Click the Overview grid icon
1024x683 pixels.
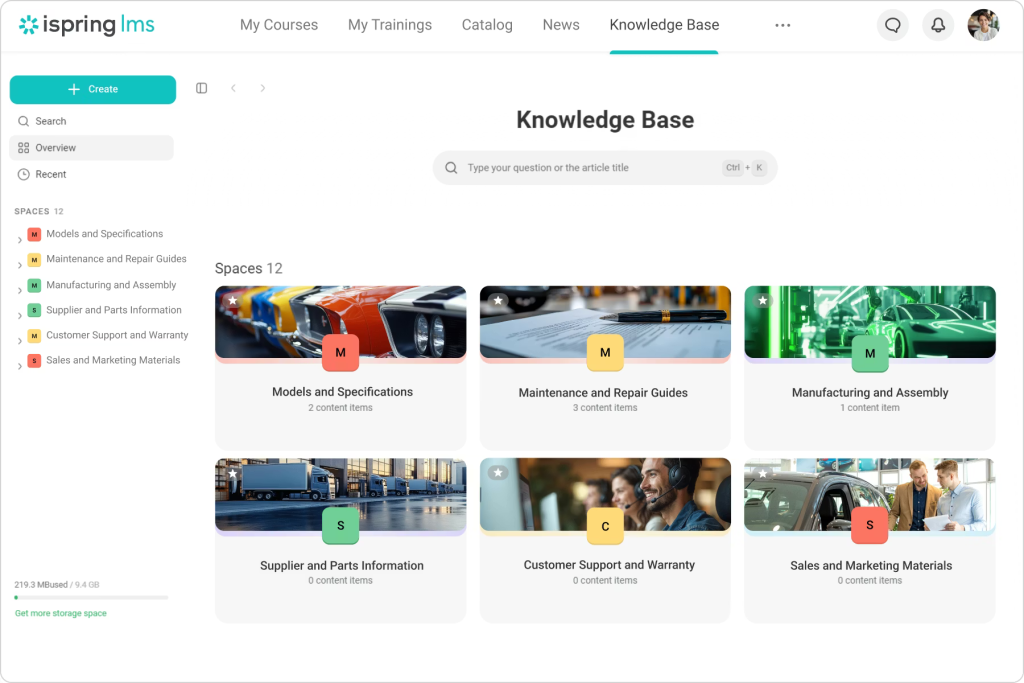23,147
